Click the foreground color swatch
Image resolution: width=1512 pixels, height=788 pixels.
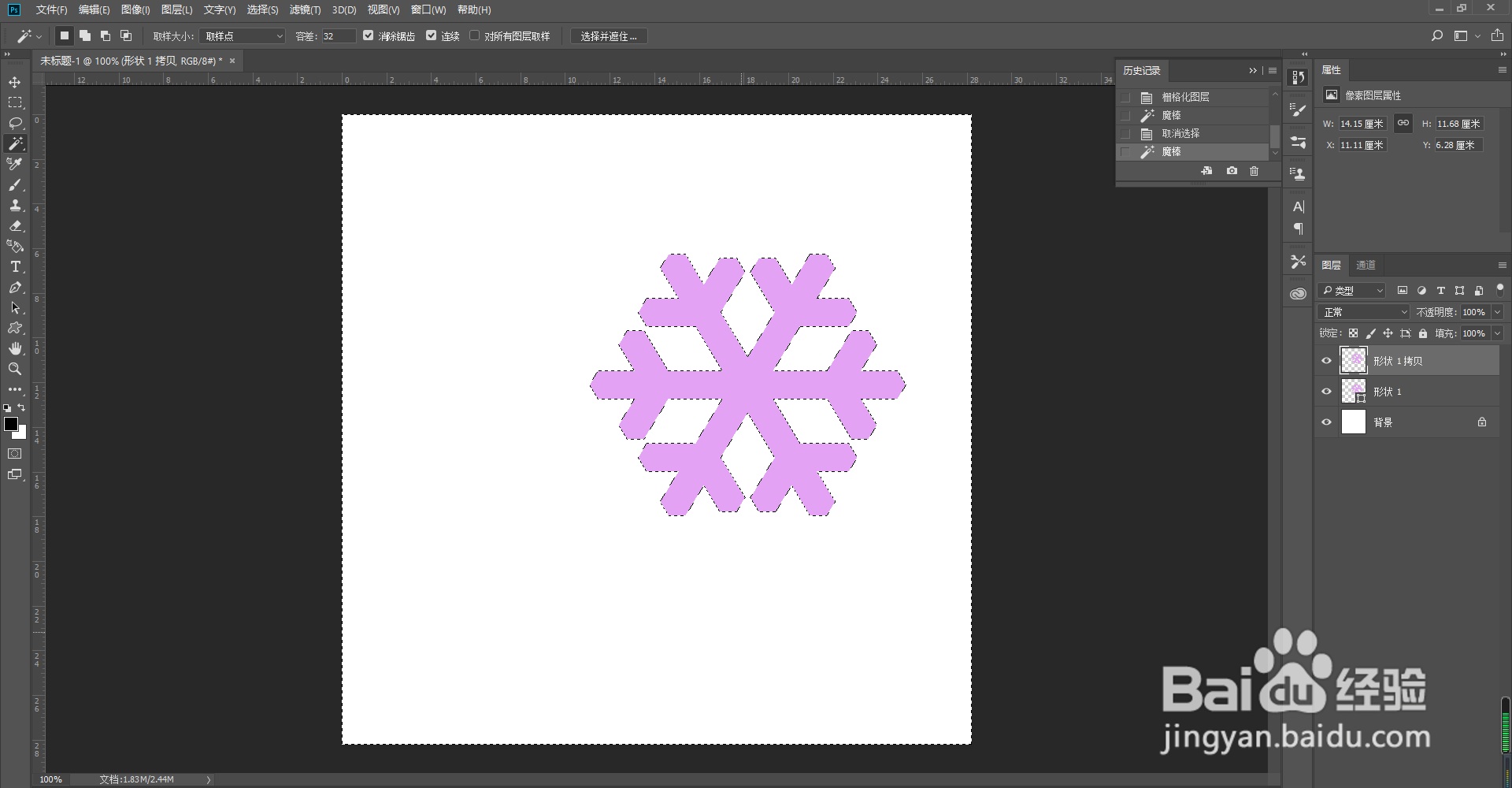click(x=10, y=424)
